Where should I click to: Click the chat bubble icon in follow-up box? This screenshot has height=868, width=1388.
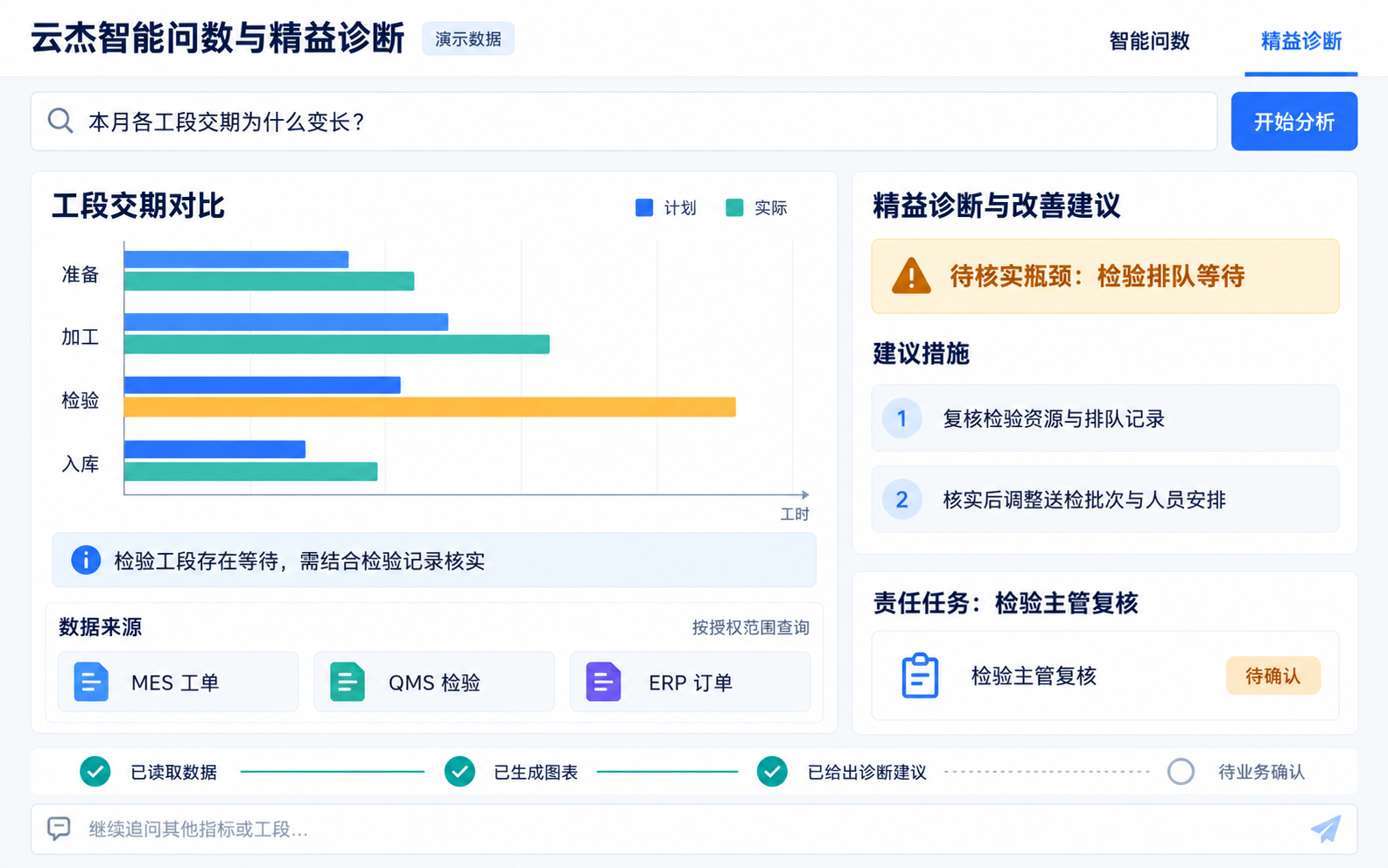coord(59,829)
